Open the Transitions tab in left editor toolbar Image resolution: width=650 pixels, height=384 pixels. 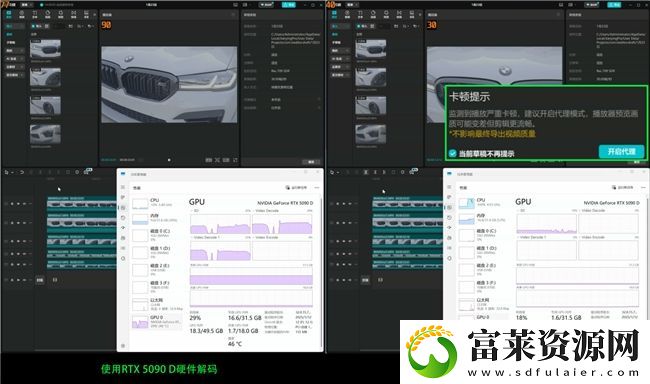tap(73, 15)
